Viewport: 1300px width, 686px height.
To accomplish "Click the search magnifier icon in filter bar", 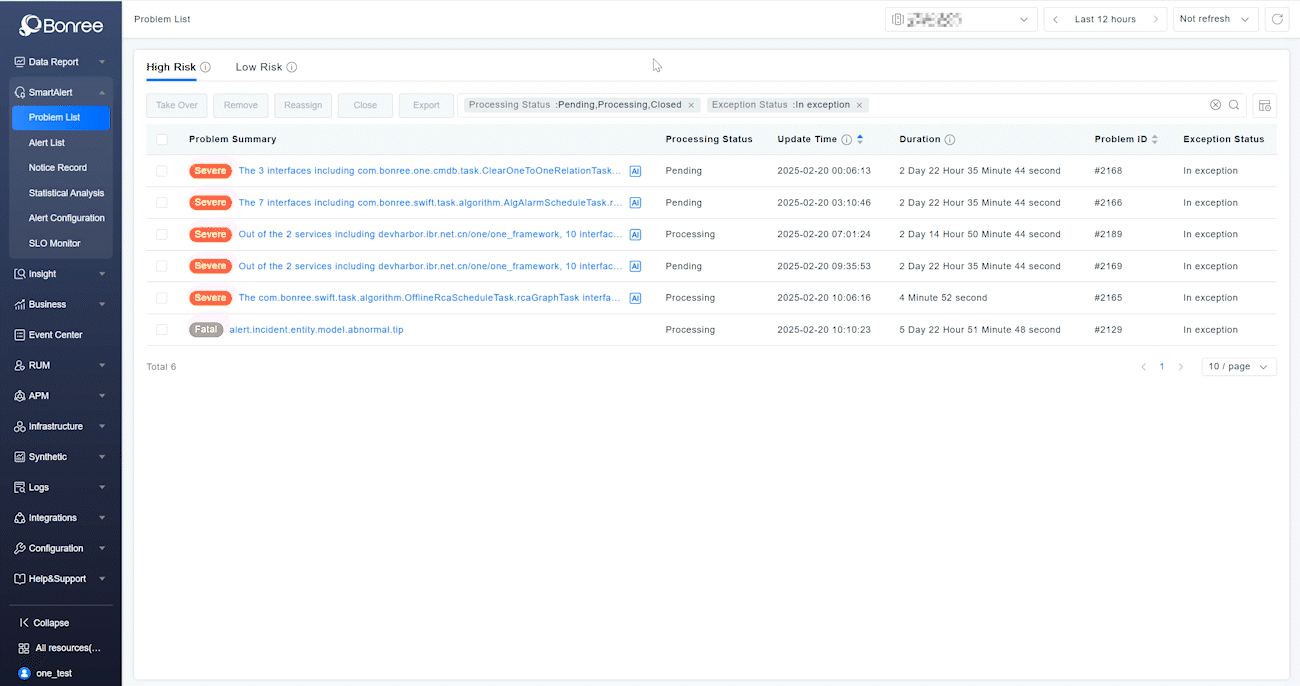I will pyautogui.click(x=1234, y=105).
